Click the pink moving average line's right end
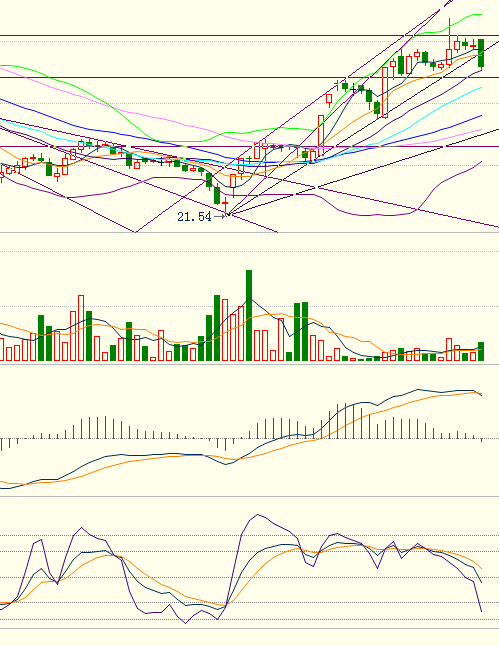Screen dimensions: 499x646 (x=481, y=130)
